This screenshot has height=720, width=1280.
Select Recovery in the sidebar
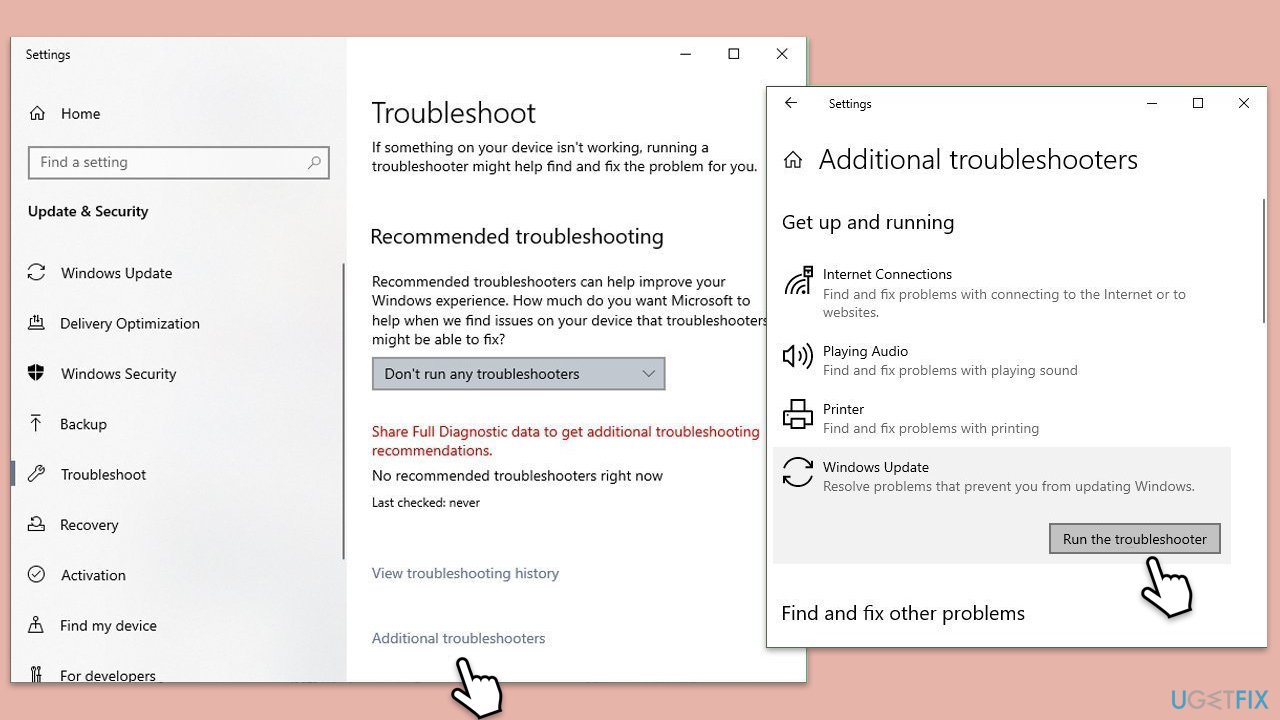pyautogui.click(x=89, y=524)
